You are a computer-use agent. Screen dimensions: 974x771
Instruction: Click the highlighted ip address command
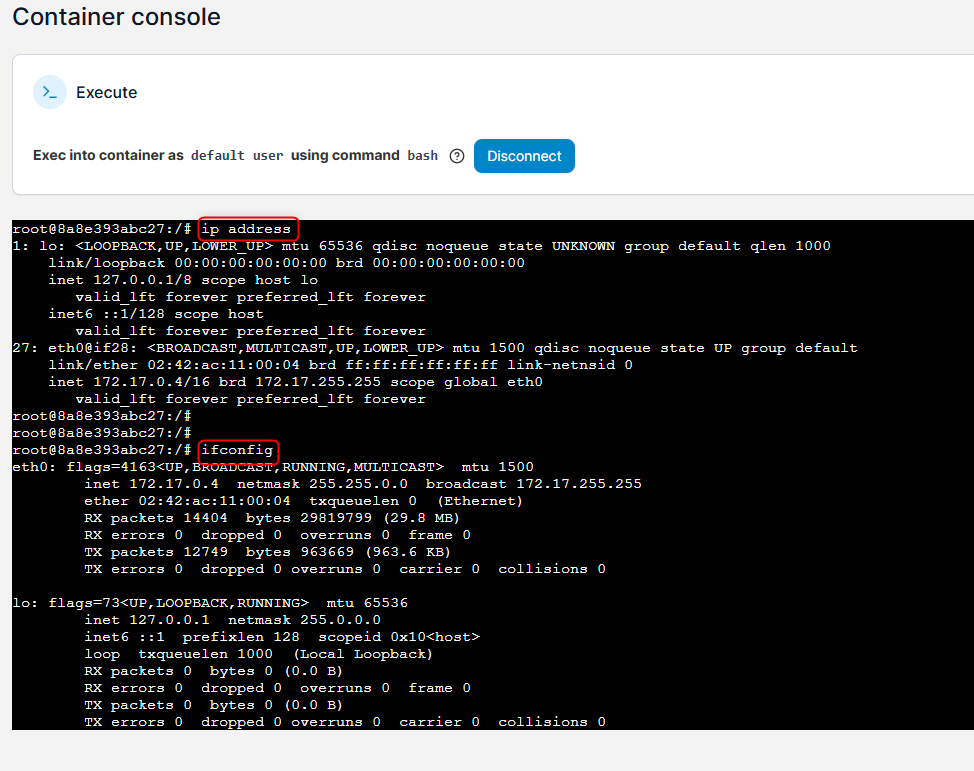click(x=247, y=228)
